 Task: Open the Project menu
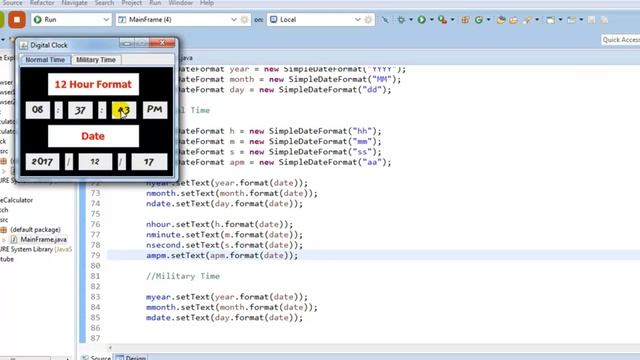pos(132,3)
